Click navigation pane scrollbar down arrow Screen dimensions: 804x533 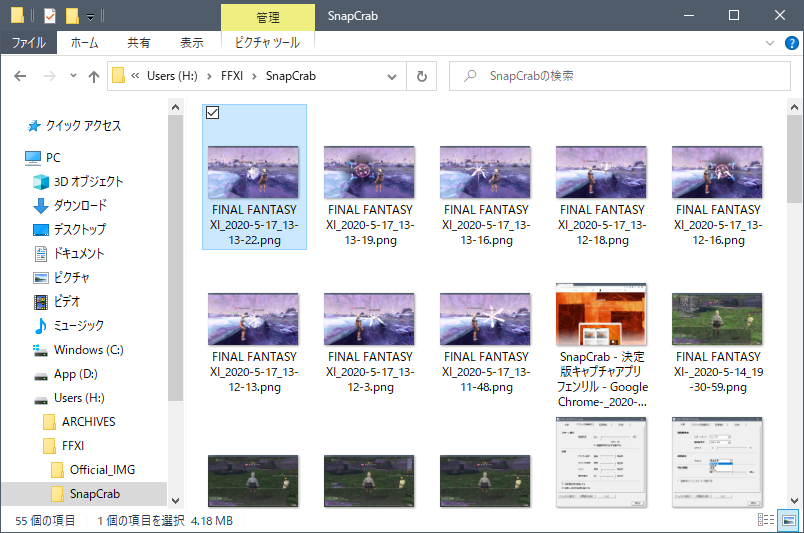(175, 501)
